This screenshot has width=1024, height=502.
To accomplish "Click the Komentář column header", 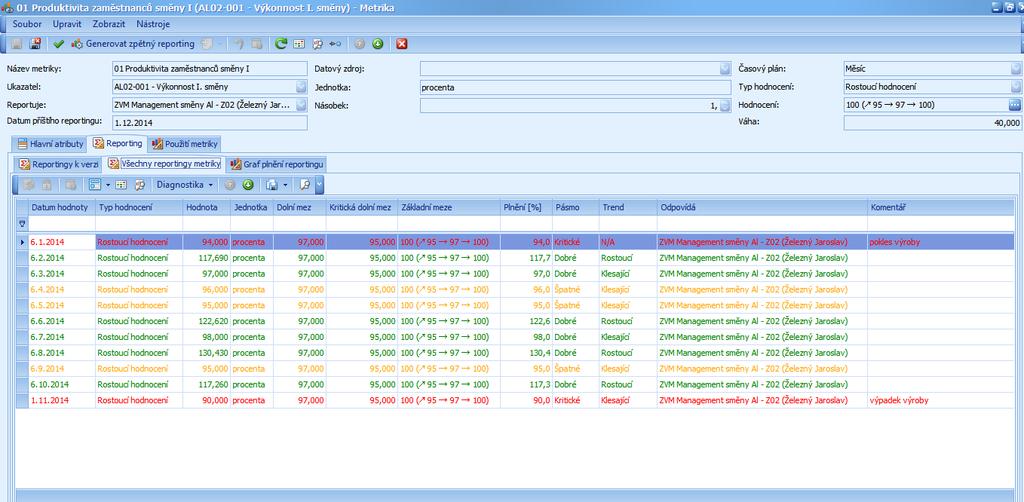I will click(x=940, y=207).
